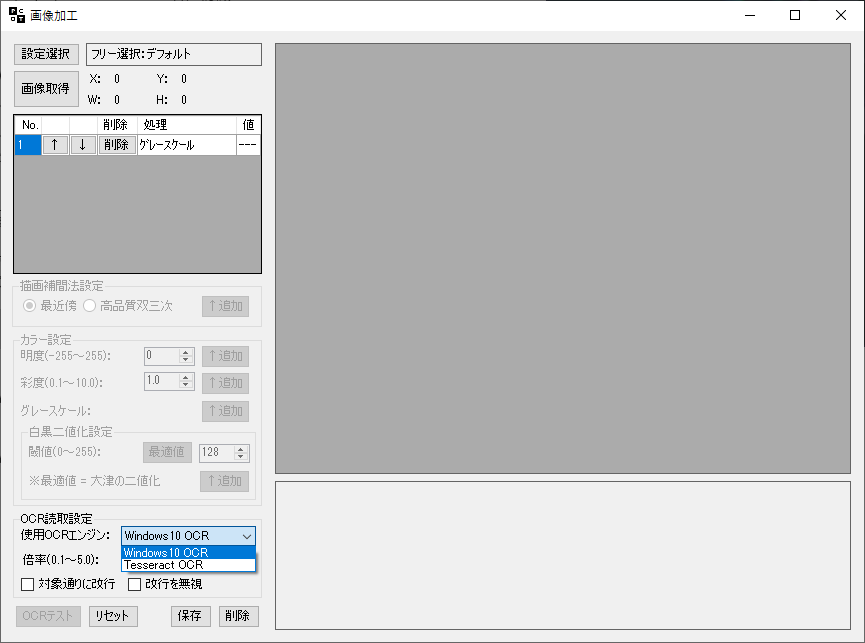Image resolution: width=865 pixels, height=643 pixels.
Task: Click the up spinner on the 閾値 value 128
Action: tap(243, 448)
